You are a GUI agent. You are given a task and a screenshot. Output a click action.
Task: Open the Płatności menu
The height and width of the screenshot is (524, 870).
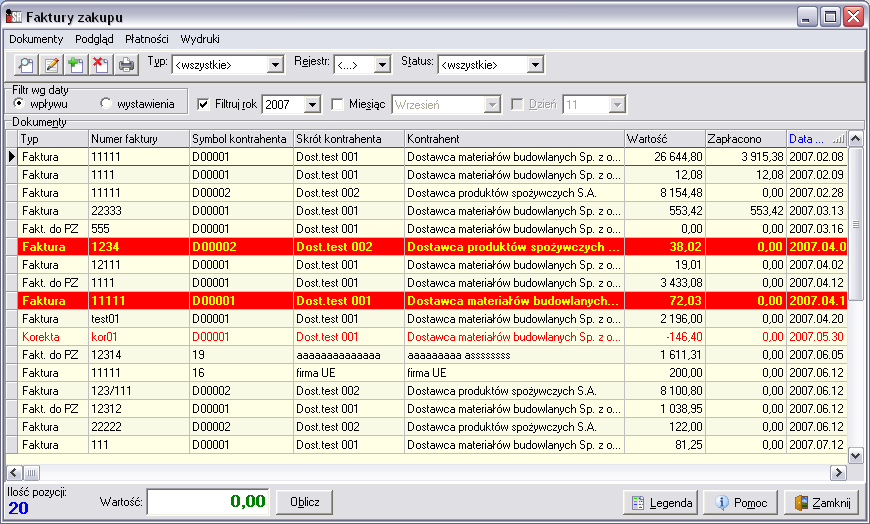[146, 39]
